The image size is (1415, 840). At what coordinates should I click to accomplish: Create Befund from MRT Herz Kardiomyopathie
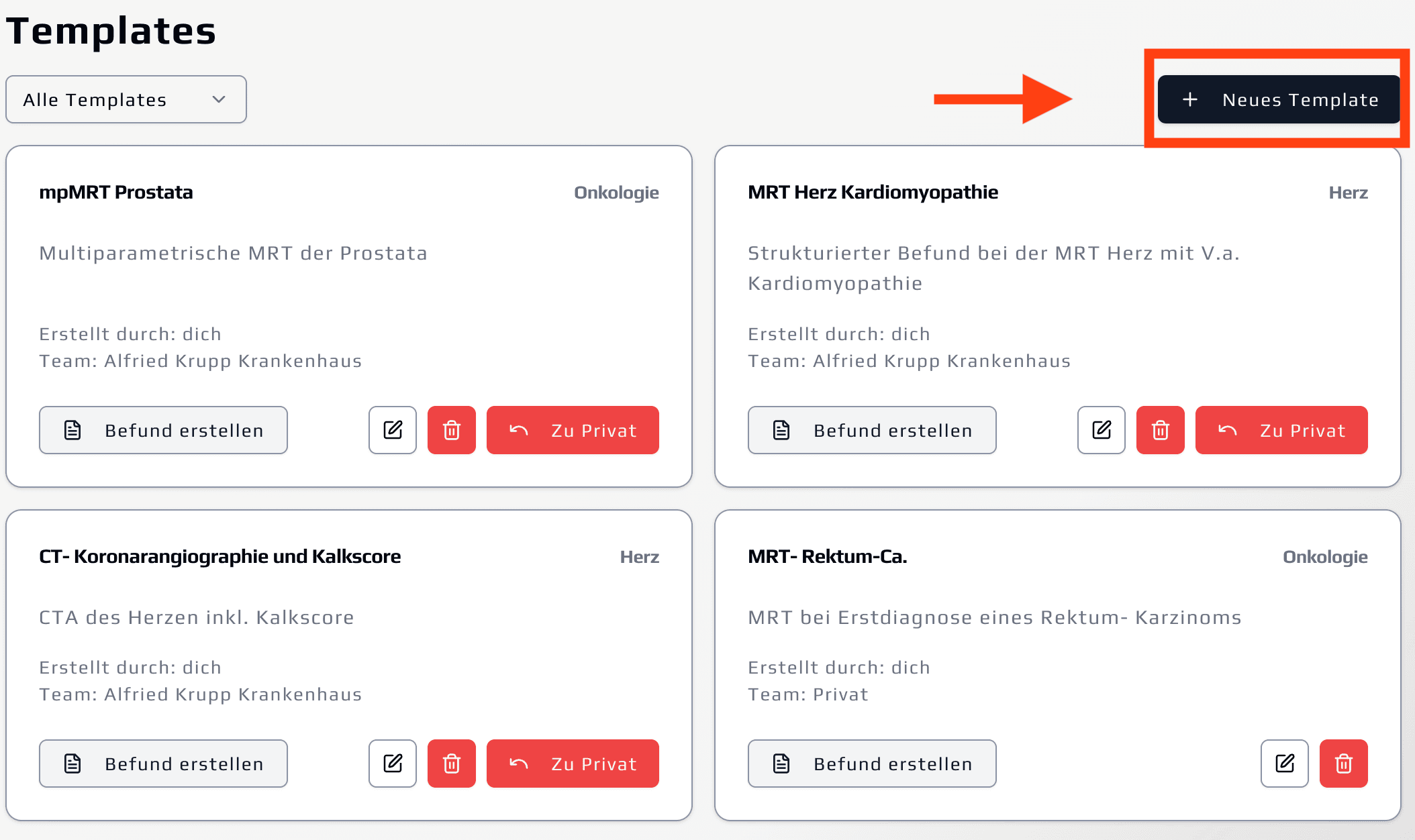point(872,430)
